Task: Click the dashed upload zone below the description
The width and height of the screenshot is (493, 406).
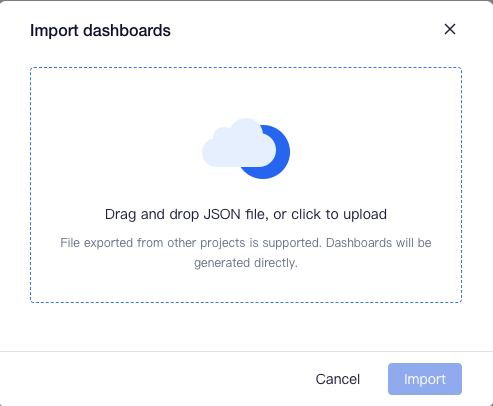Action: [246, 286]
